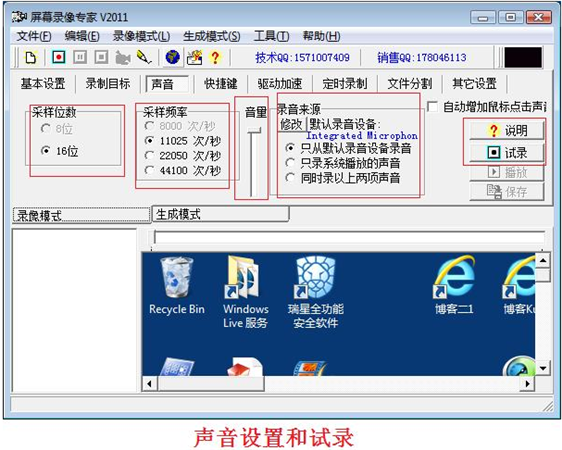The image size is (562, 450).
Task: Click the preview scroll up arrow
Action: (543, 260)
